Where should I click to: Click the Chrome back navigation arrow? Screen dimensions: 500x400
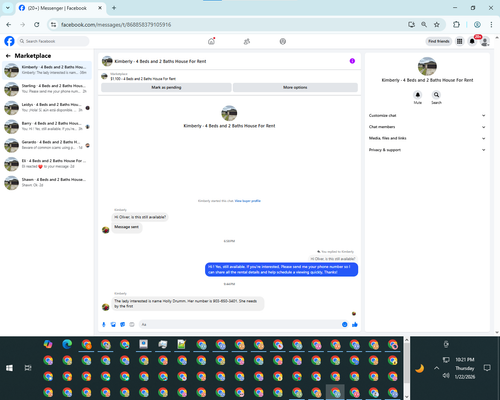pyautogui.click(x=9, y=25)
